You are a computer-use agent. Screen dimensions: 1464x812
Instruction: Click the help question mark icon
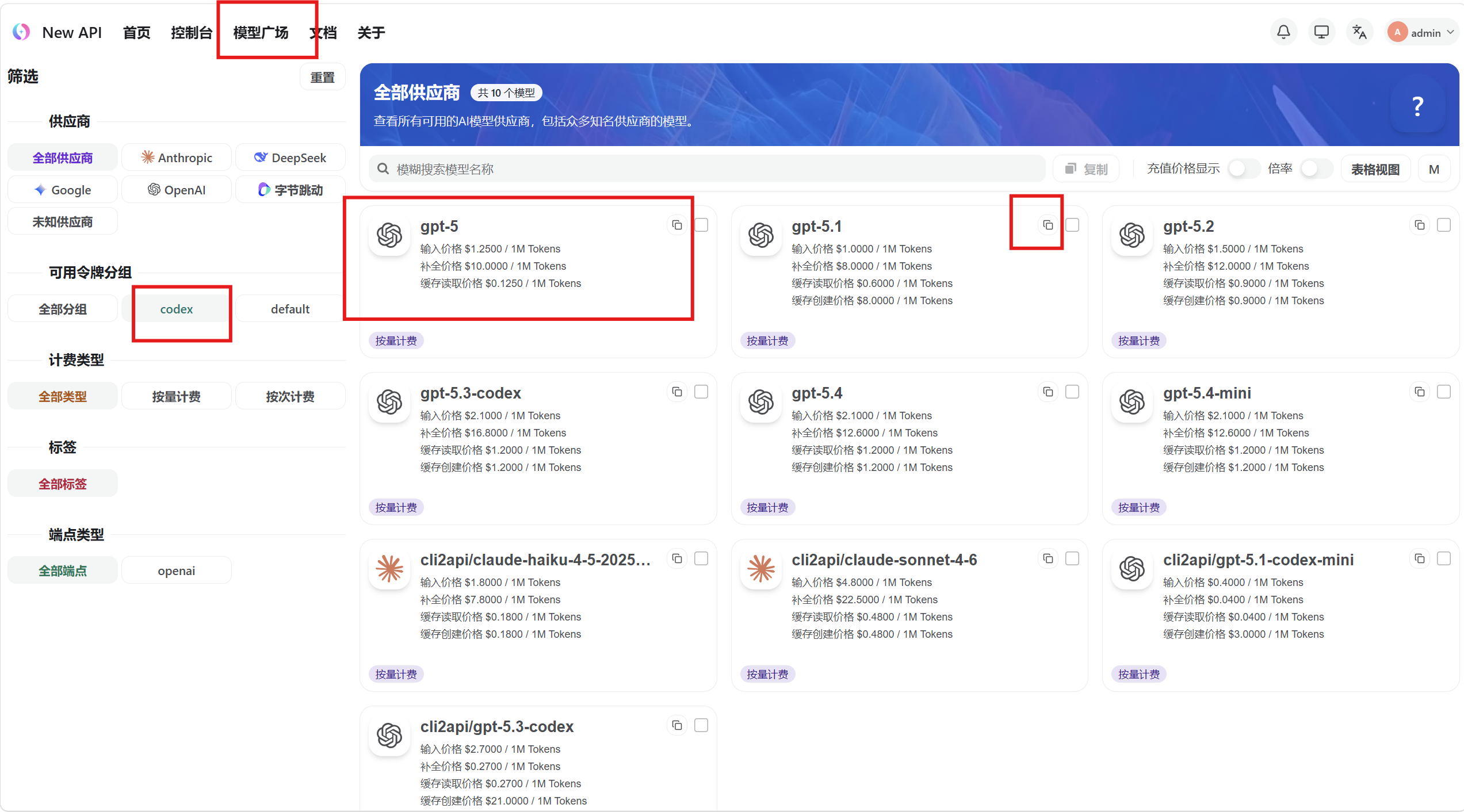tap(1417, 106)
